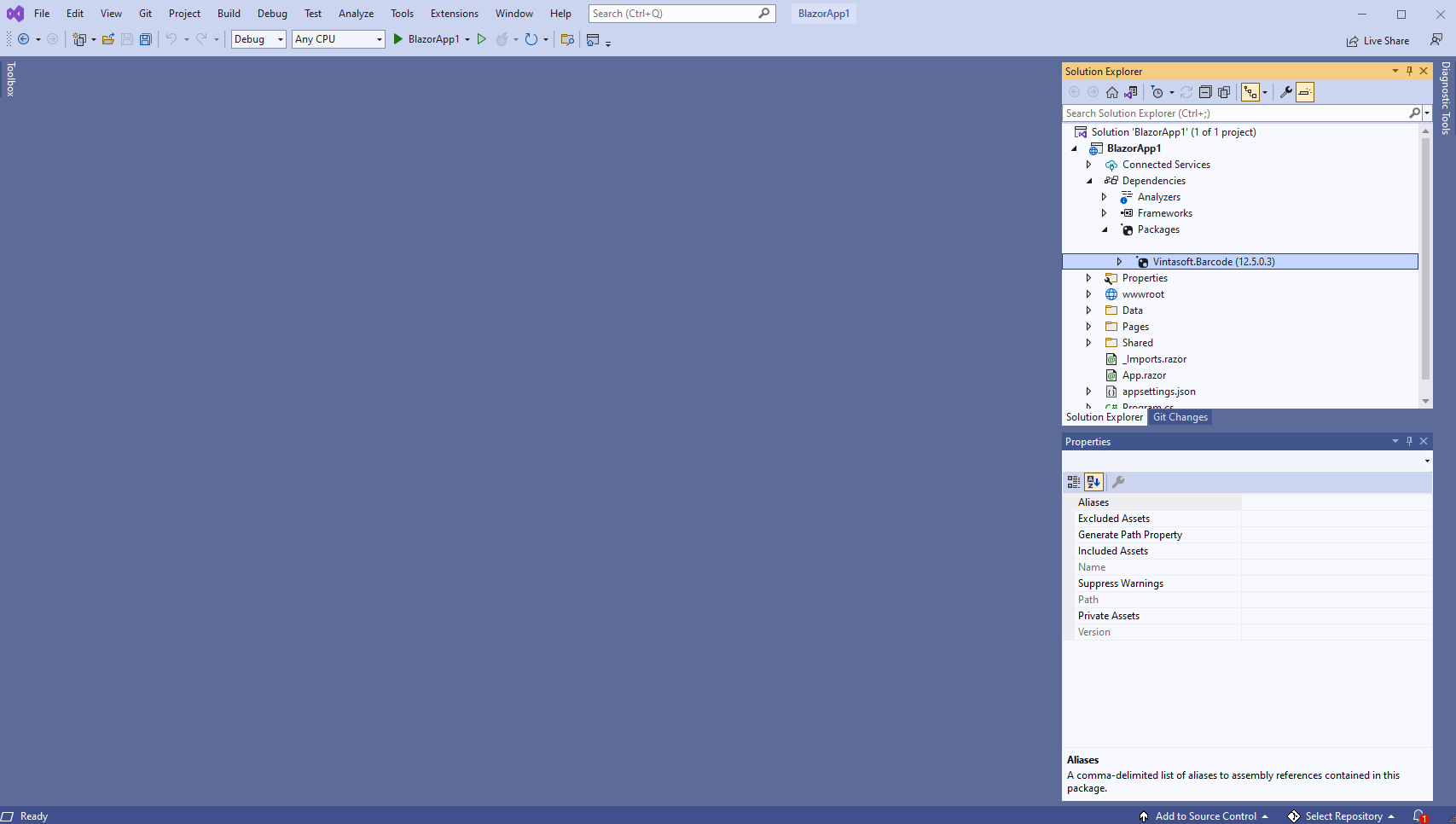Click the Home icon in Solution Explorer
The image size is (1456, 824).
(x=1112, y=92)
